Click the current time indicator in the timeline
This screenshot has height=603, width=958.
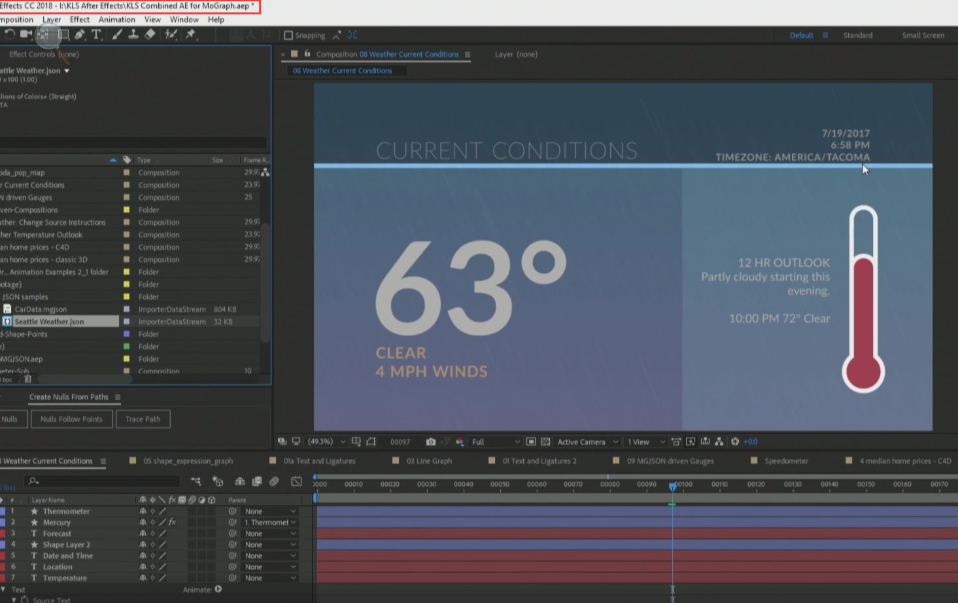click(673, 487)
